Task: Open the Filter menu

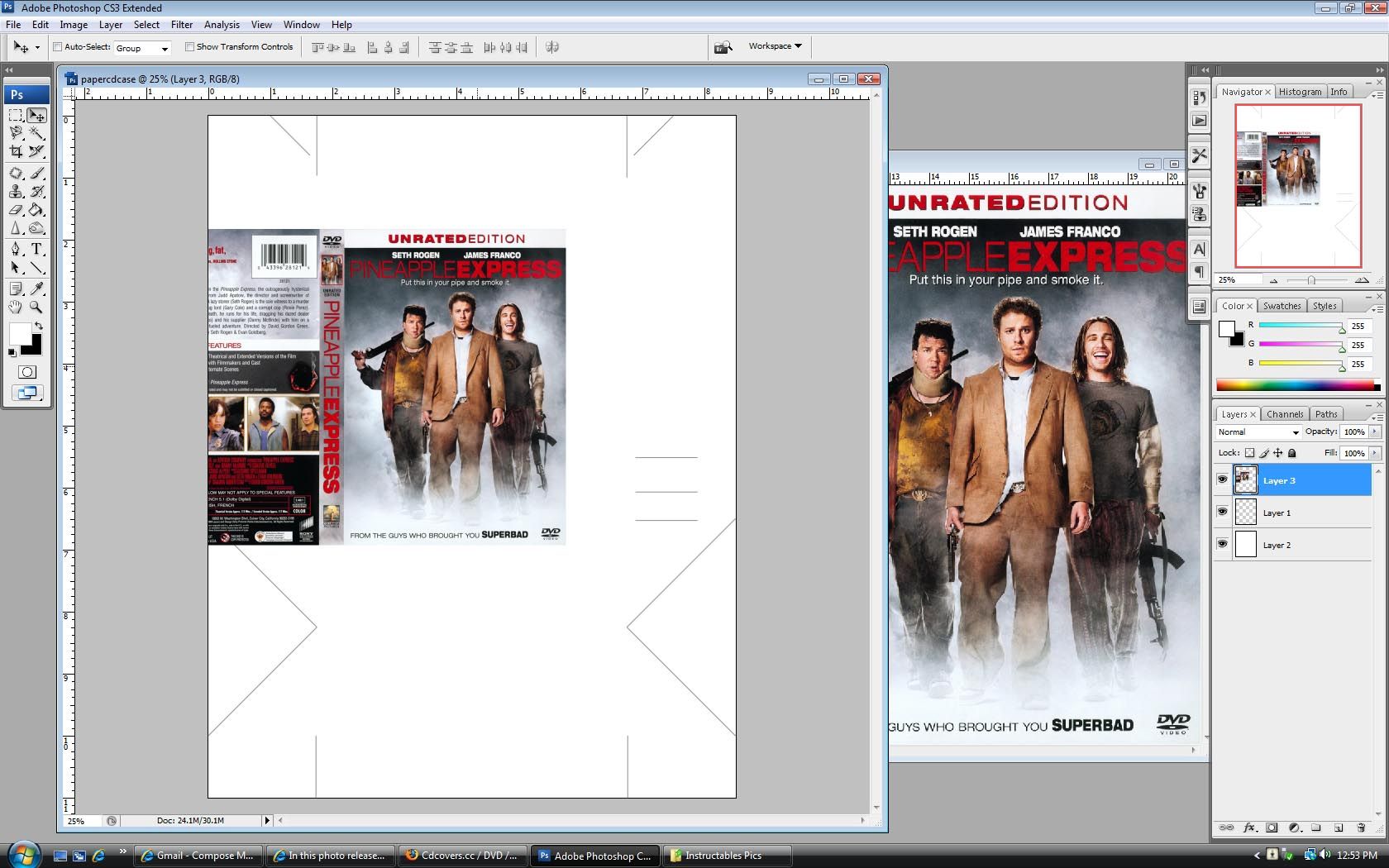Action: (182, 25)
